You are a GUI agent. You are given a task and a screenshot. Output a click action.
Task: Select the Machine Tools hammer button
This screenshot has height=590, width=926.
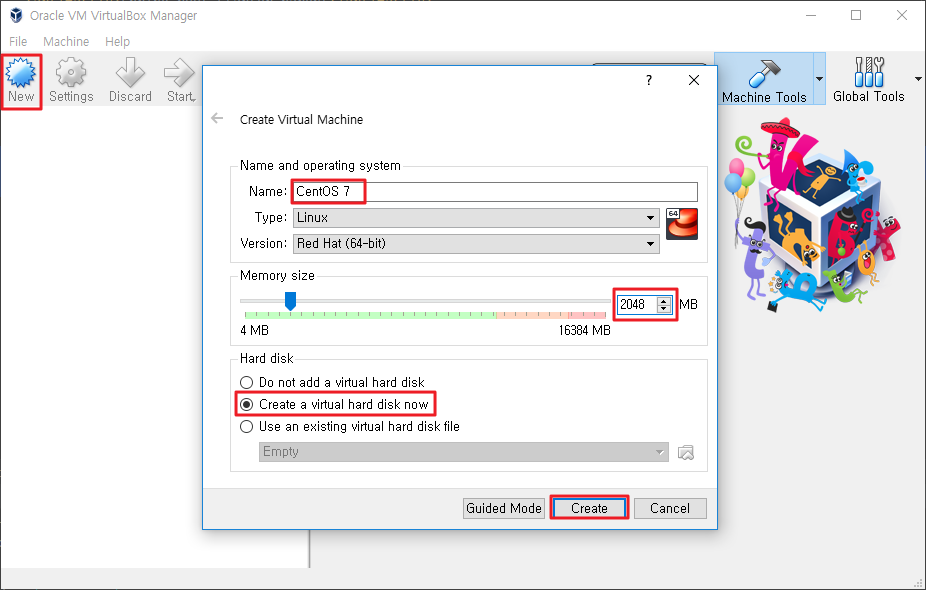point(764,81)
